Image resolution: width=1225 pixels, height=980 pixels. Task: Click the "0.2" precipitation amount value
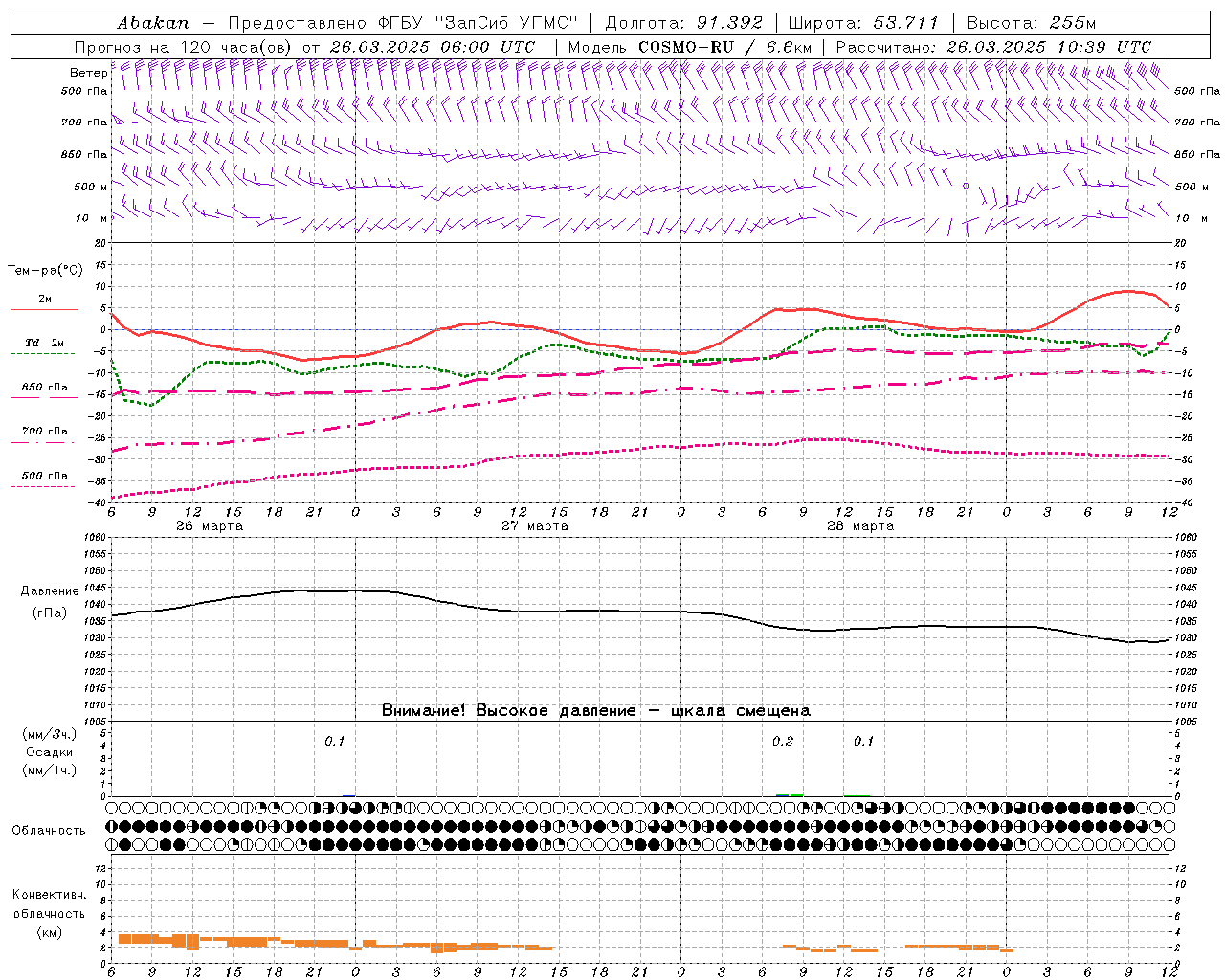click(x=783, y=741)
